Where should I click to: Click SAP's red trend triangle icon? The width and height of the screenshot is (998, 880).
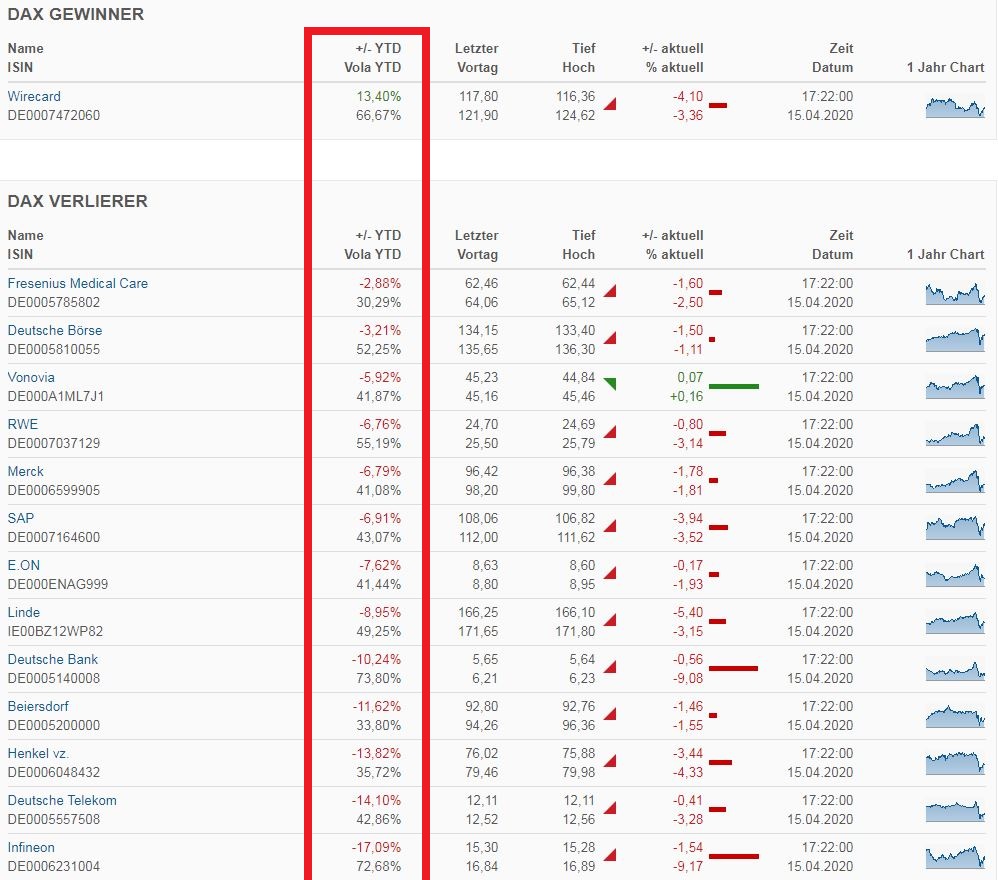pos(610,526)
